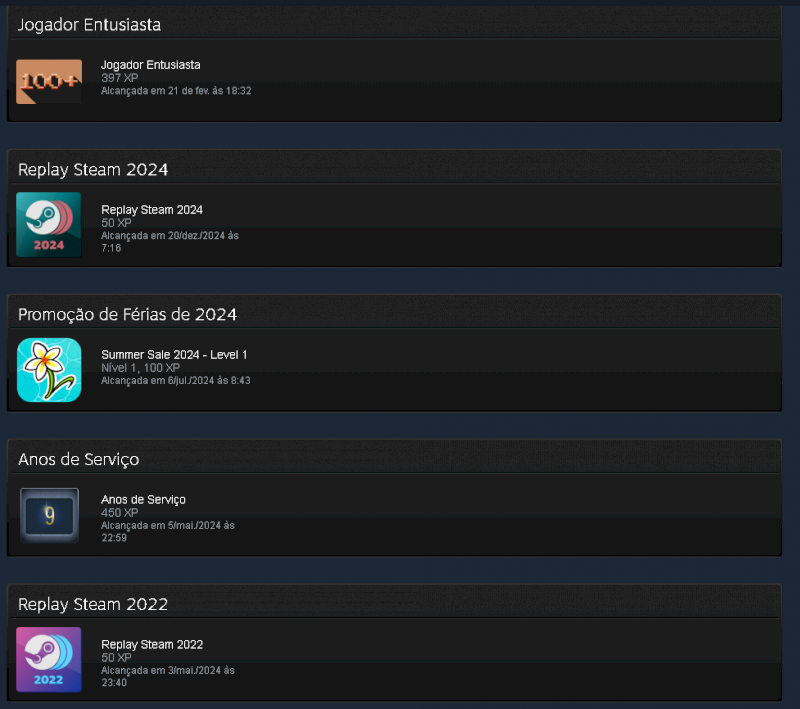Click the Anos de Serviço section heading

coord(79,459)
